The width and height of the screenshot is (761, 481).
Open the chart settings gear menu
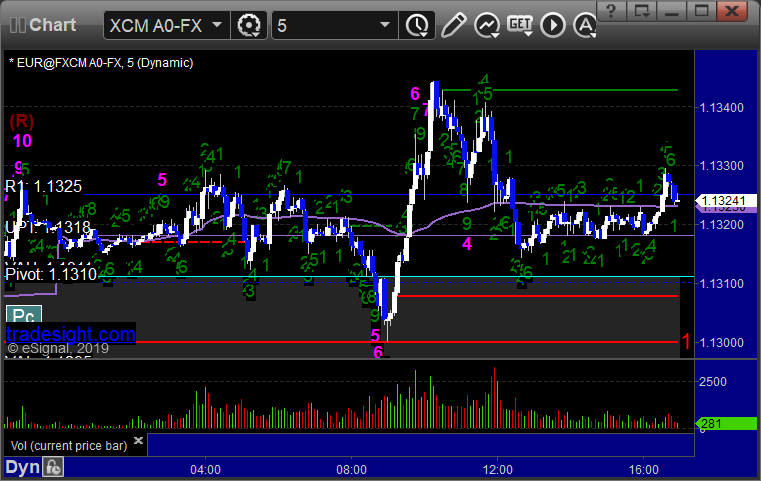tap(248, 25)
